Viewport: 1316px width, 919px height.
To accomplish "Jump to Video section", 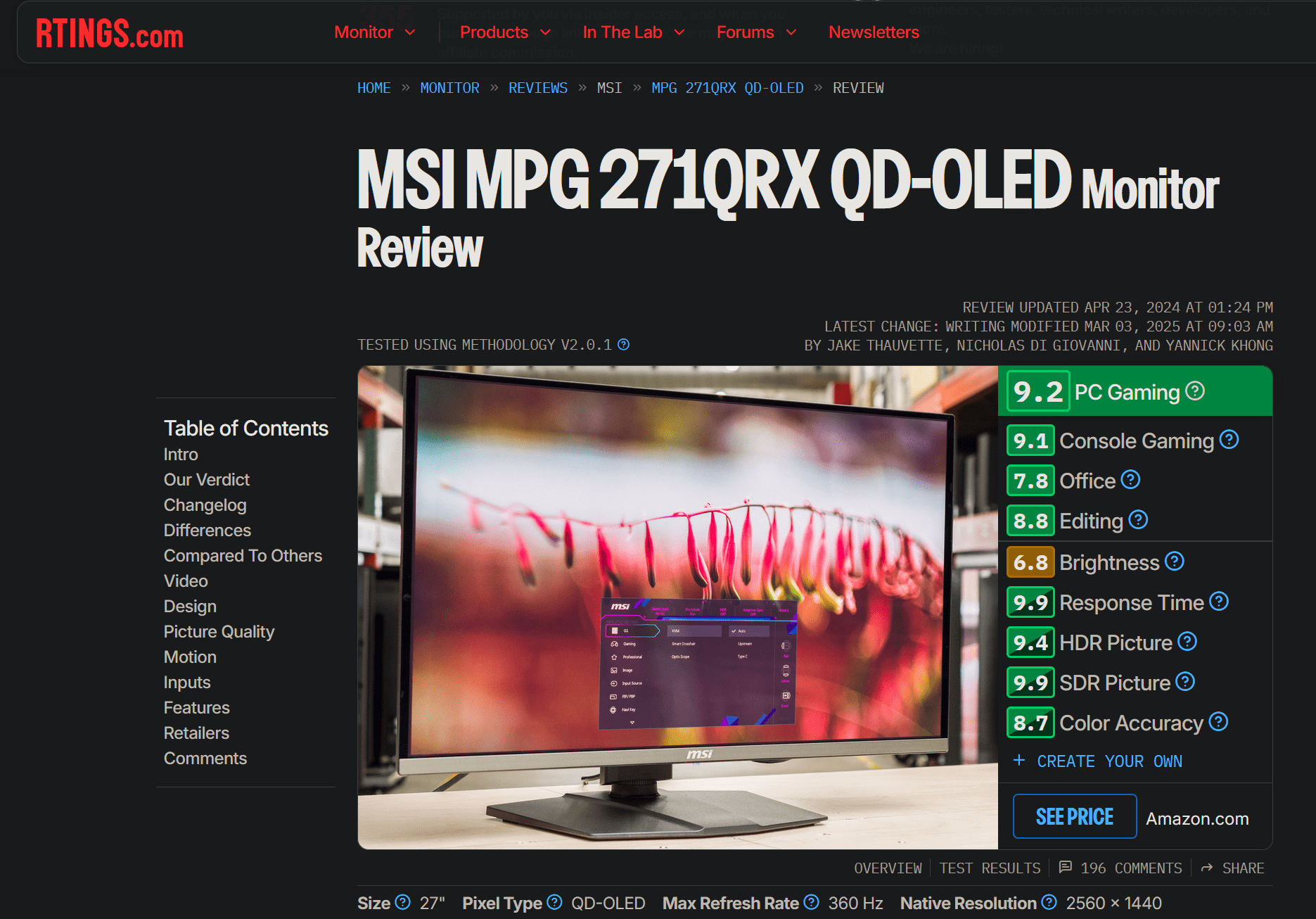I will pyautogui.click(x=186, y=581).
